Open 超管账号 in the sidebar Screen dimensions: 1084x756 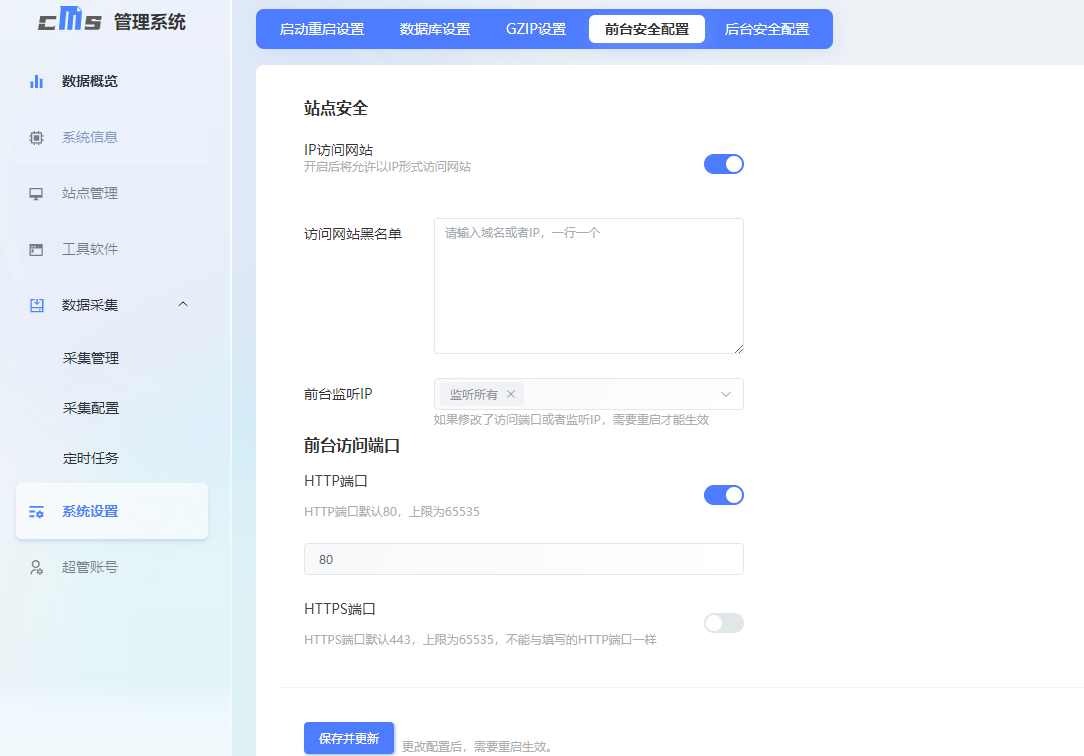pos(90,567)
